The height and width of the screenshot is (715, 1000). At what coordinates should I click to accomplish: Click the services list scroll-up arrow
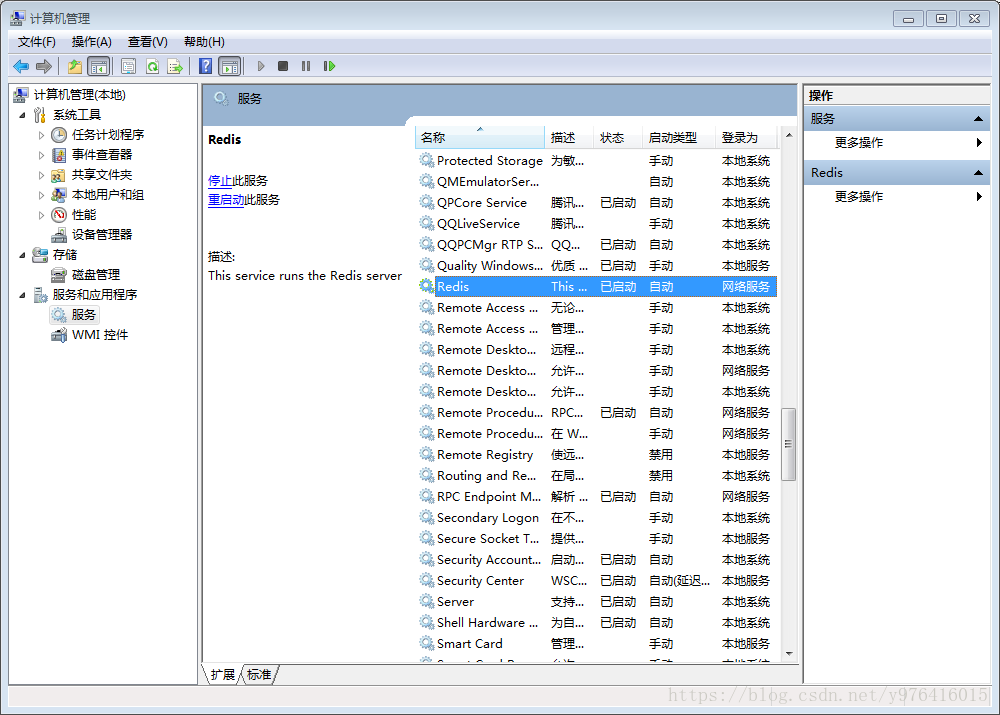pyautogui.click(x=789, y=135)
